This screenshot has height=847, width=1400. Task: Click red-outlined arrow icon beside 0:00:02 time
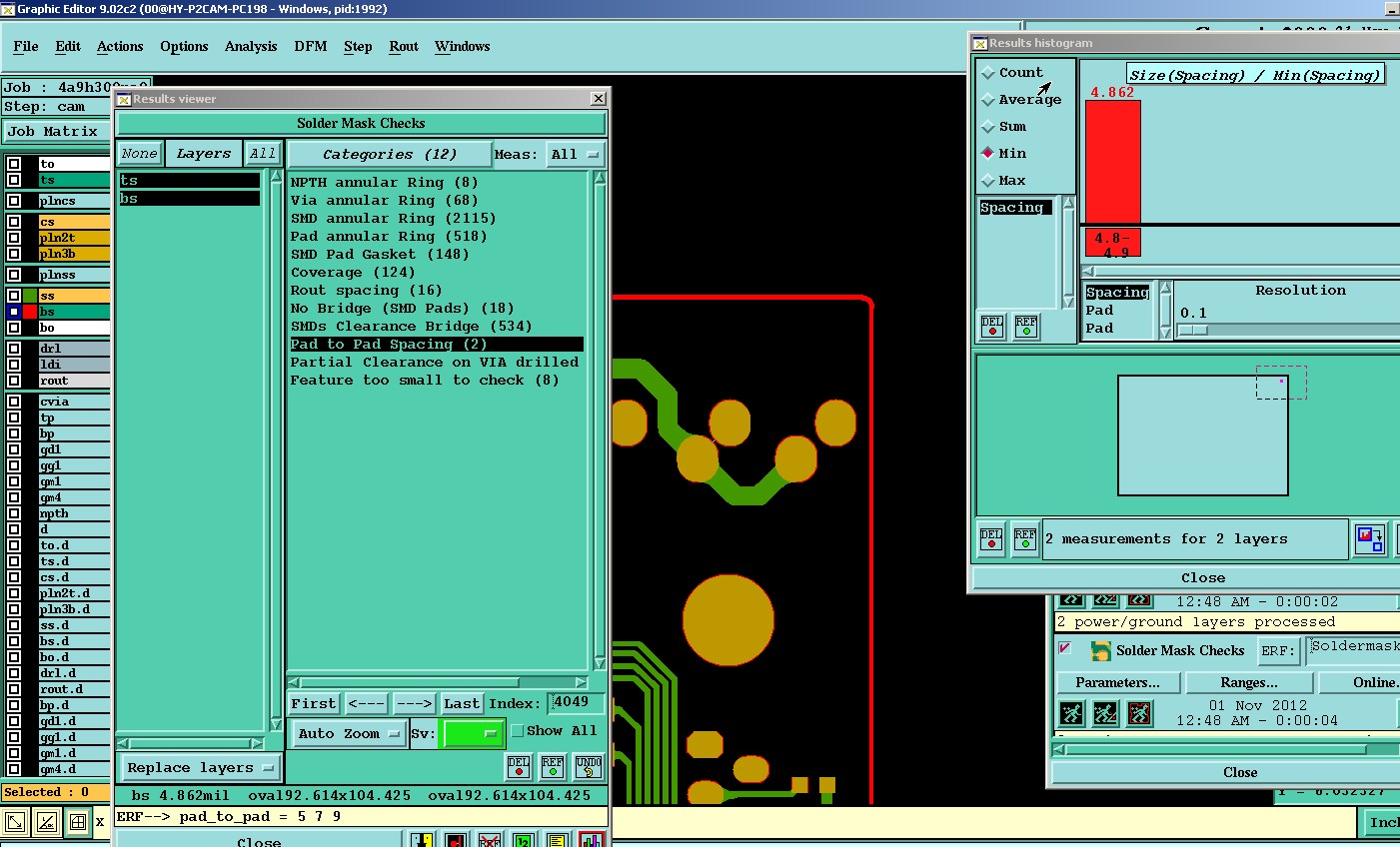click(1139, 600)
